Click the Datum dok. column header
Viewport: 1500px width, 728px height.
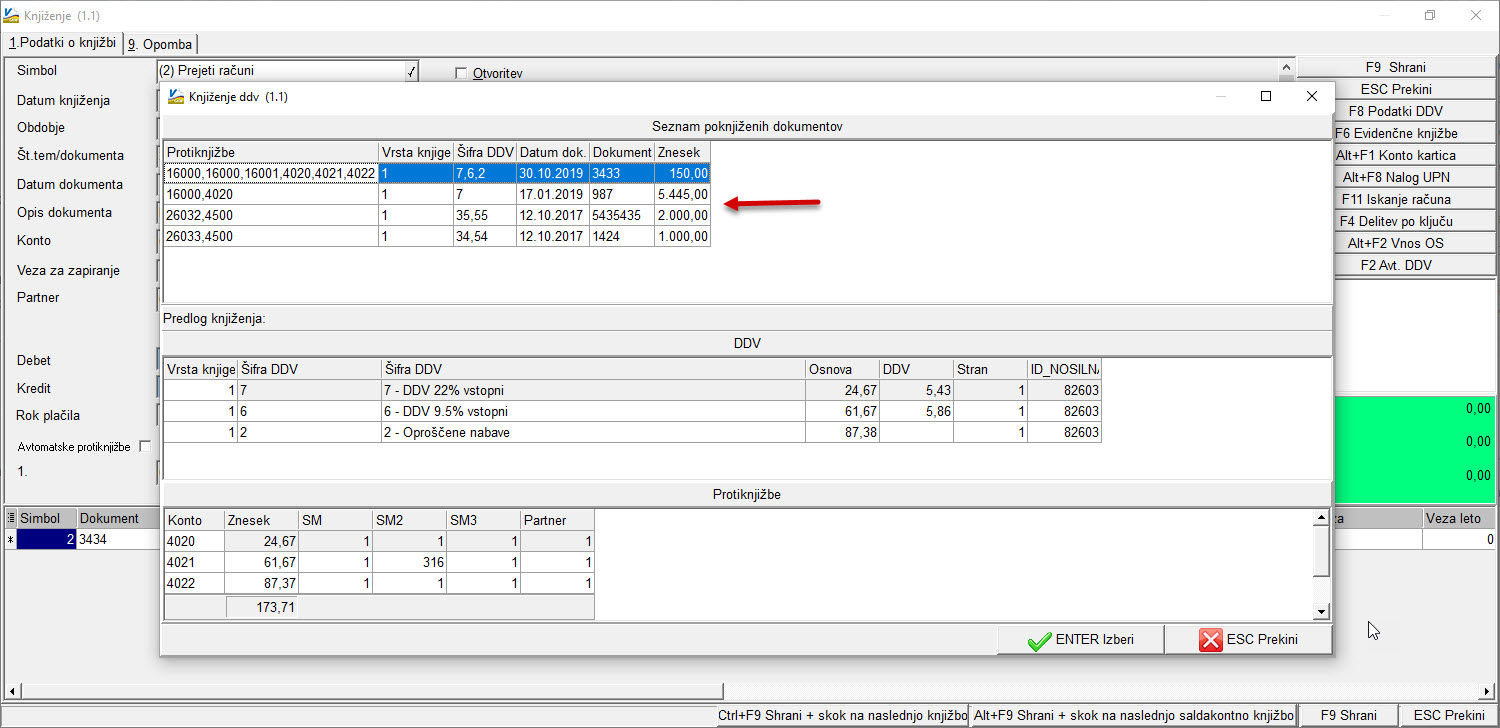(553, 152)
